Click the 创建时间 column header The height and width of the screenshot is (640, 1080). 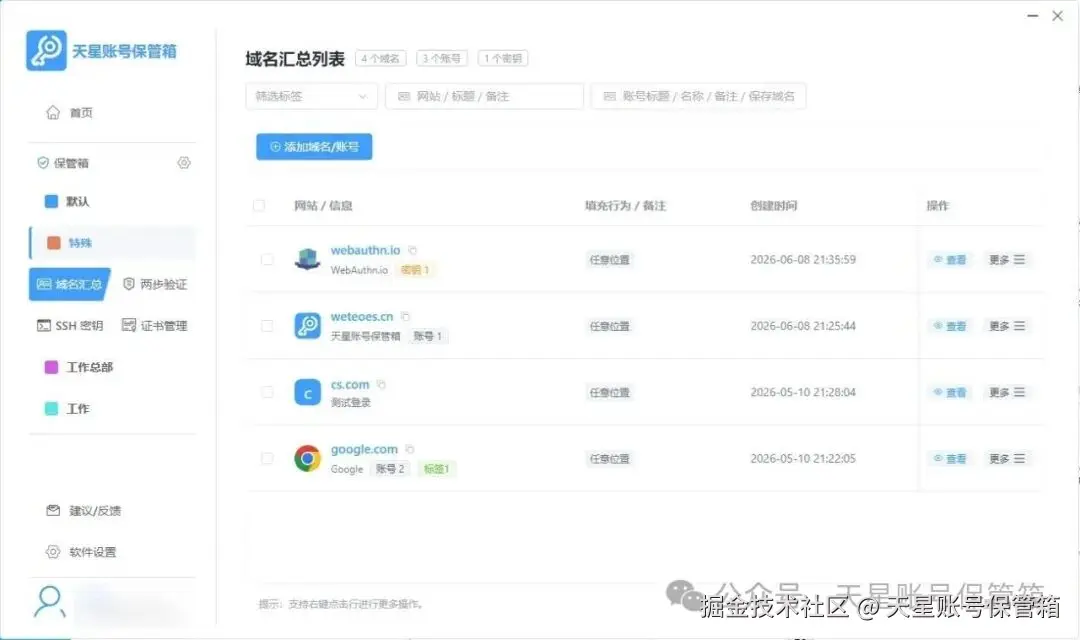[x=773, y=205]
